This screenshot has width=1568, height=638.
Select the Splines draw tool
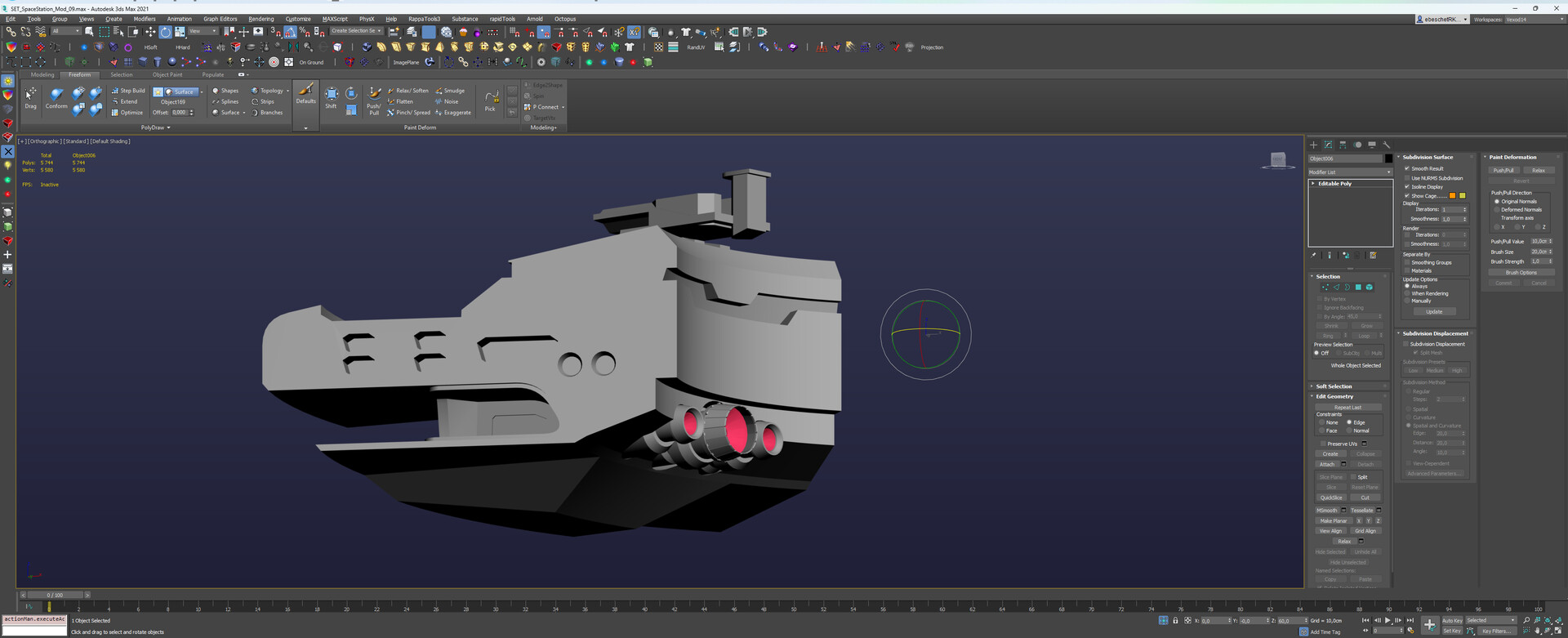point(225,101)
